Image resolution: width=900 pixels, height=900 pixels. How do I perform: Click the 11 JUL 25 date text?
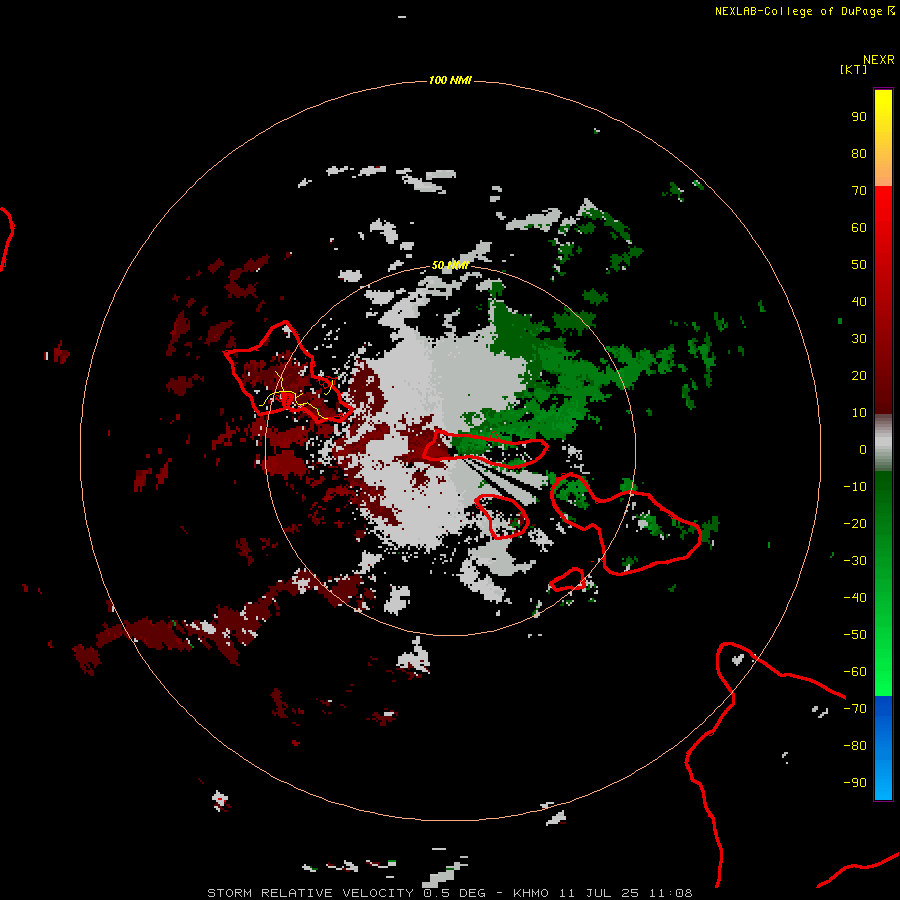(x=599, y=893)
